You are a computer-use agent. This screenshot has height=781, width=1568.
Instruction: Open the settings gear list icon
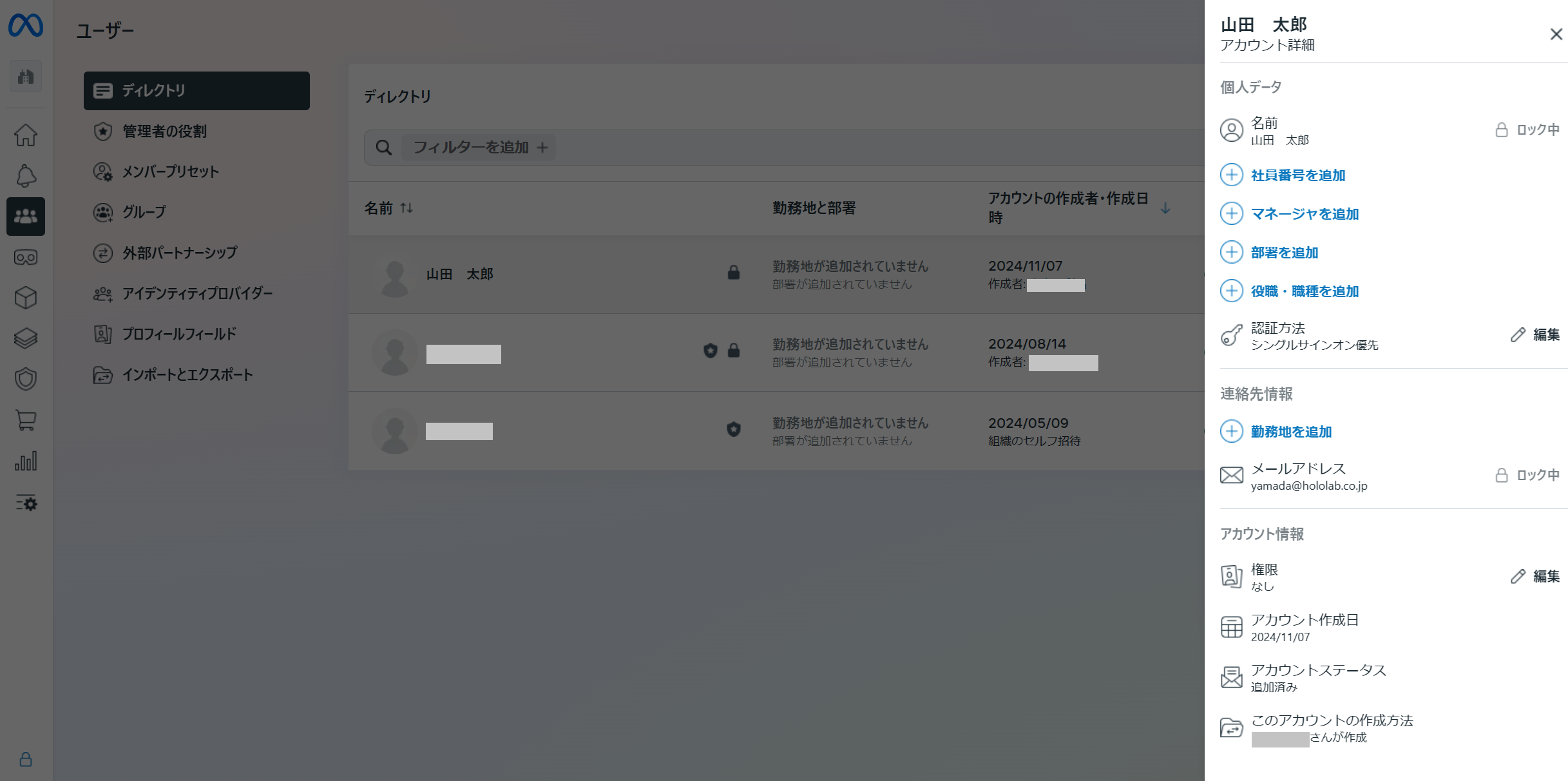[x=26, y=503]
